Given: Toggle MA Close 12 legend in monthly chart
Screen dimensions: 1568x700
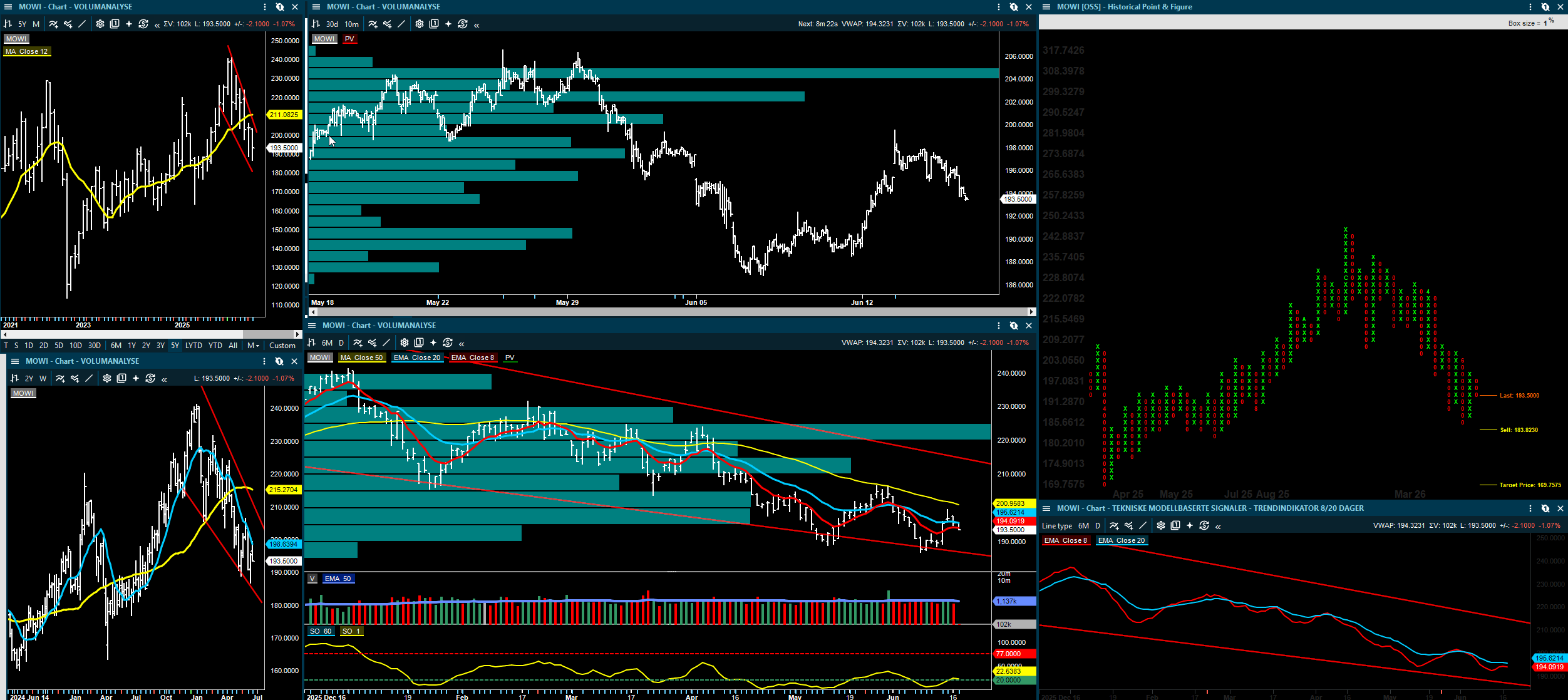Looking at the screenshot, I should click(27, 51).
